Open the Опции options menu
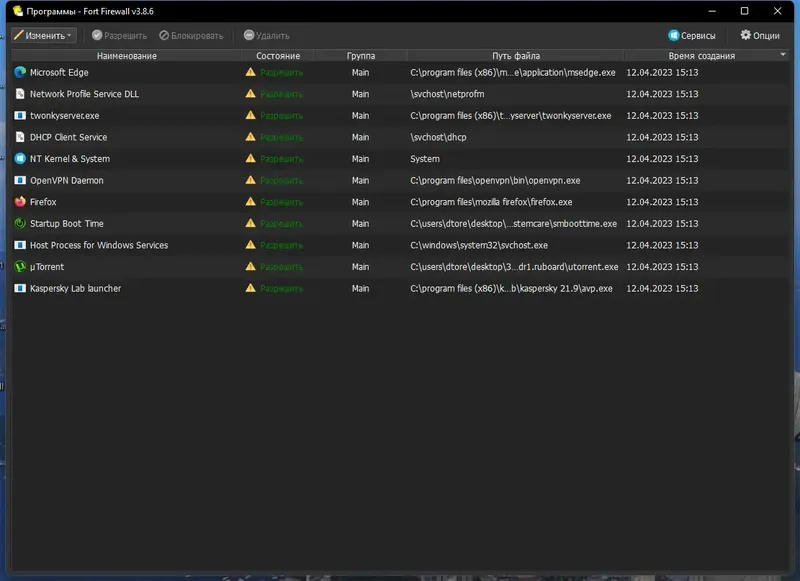The height and width of the screenshot is (581, 800). (760, 35)
